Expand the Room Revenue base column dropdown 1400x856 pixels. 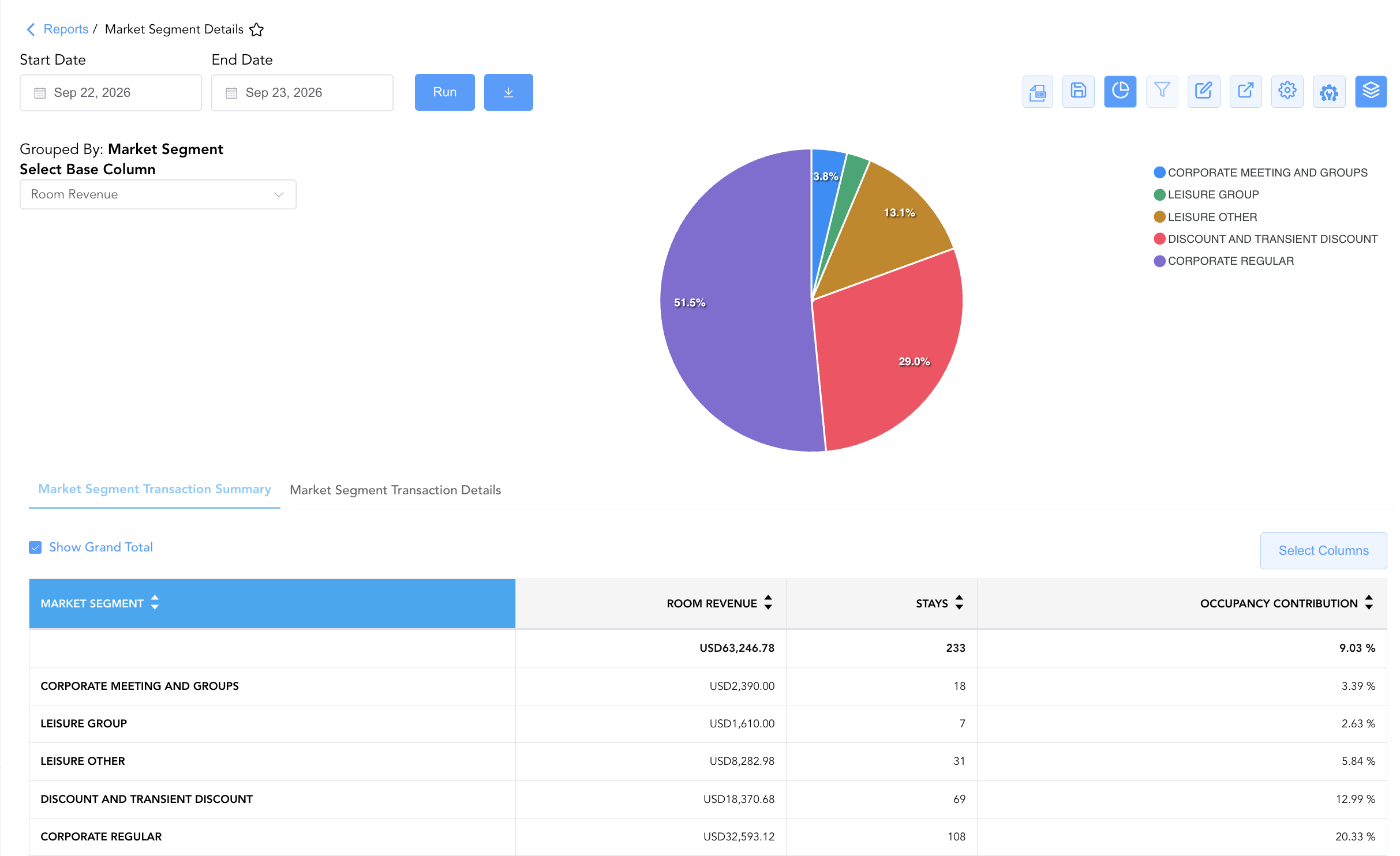pyautogui.click(x=158, y=194)
